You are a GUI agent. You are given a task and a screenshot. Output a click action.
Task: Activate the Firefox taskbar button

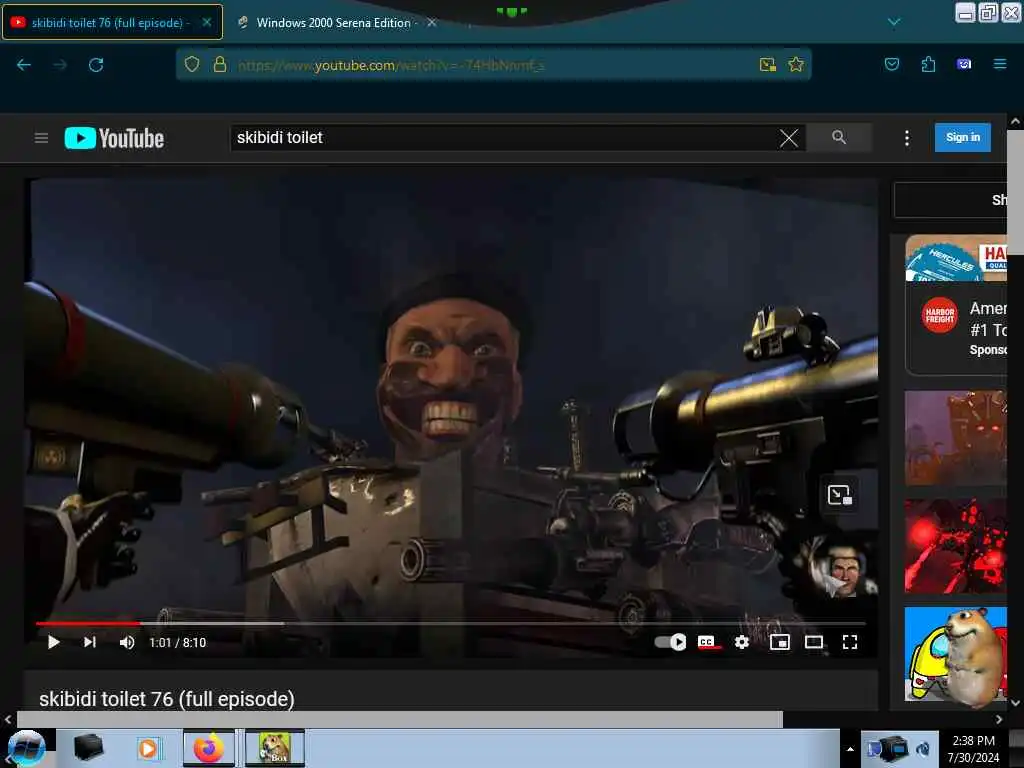click(208, 748)
